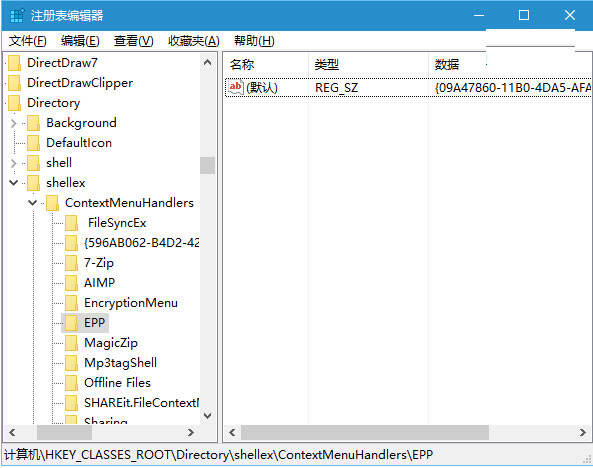Collapse the shellex key

[x=14, y=183]
